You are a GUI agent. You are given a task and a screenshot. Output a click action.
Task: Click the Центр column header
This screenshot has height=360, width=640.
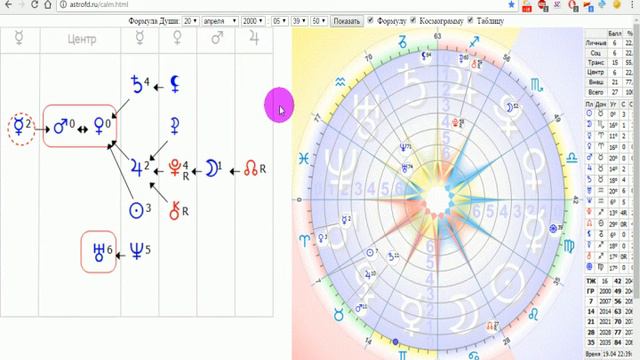pos(82,40)
